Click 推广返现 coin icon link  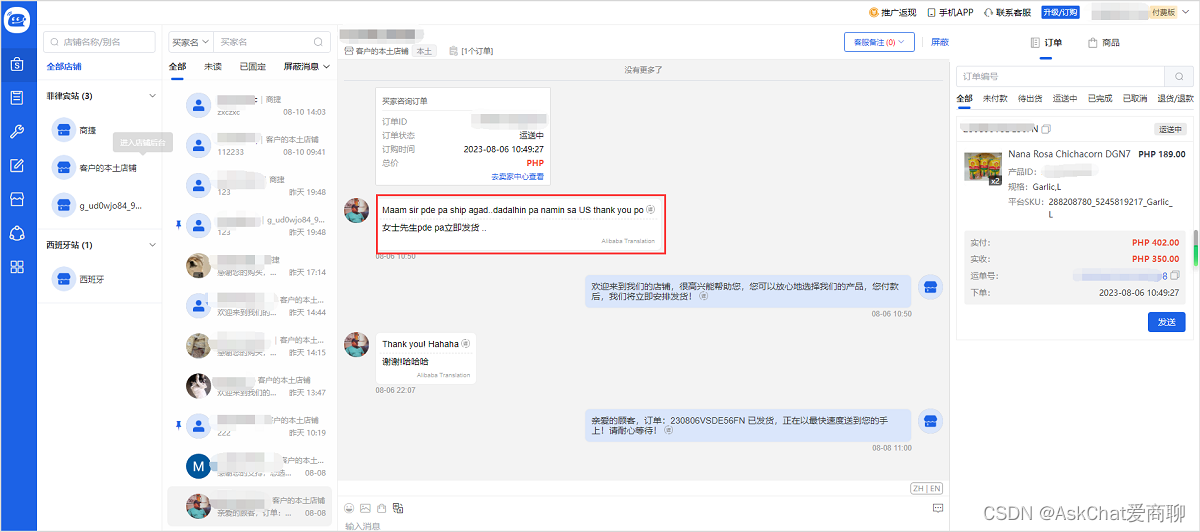pos(893,12)
